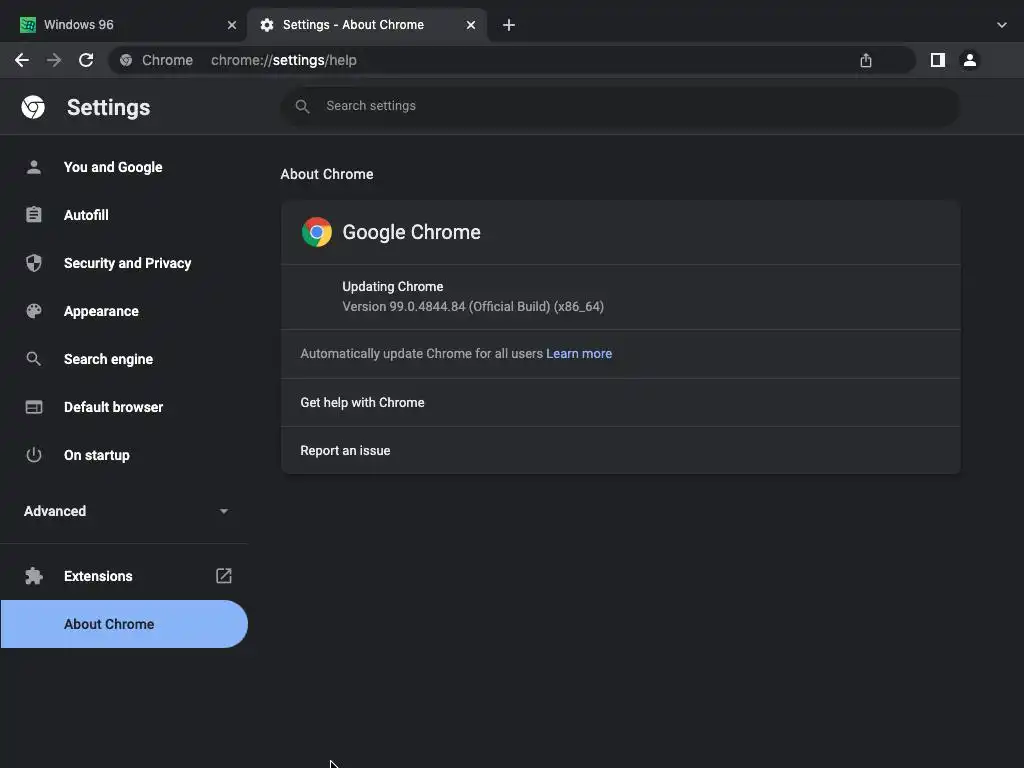
Task: Reload the page with the refresh icon
Action: coord(86,60)
